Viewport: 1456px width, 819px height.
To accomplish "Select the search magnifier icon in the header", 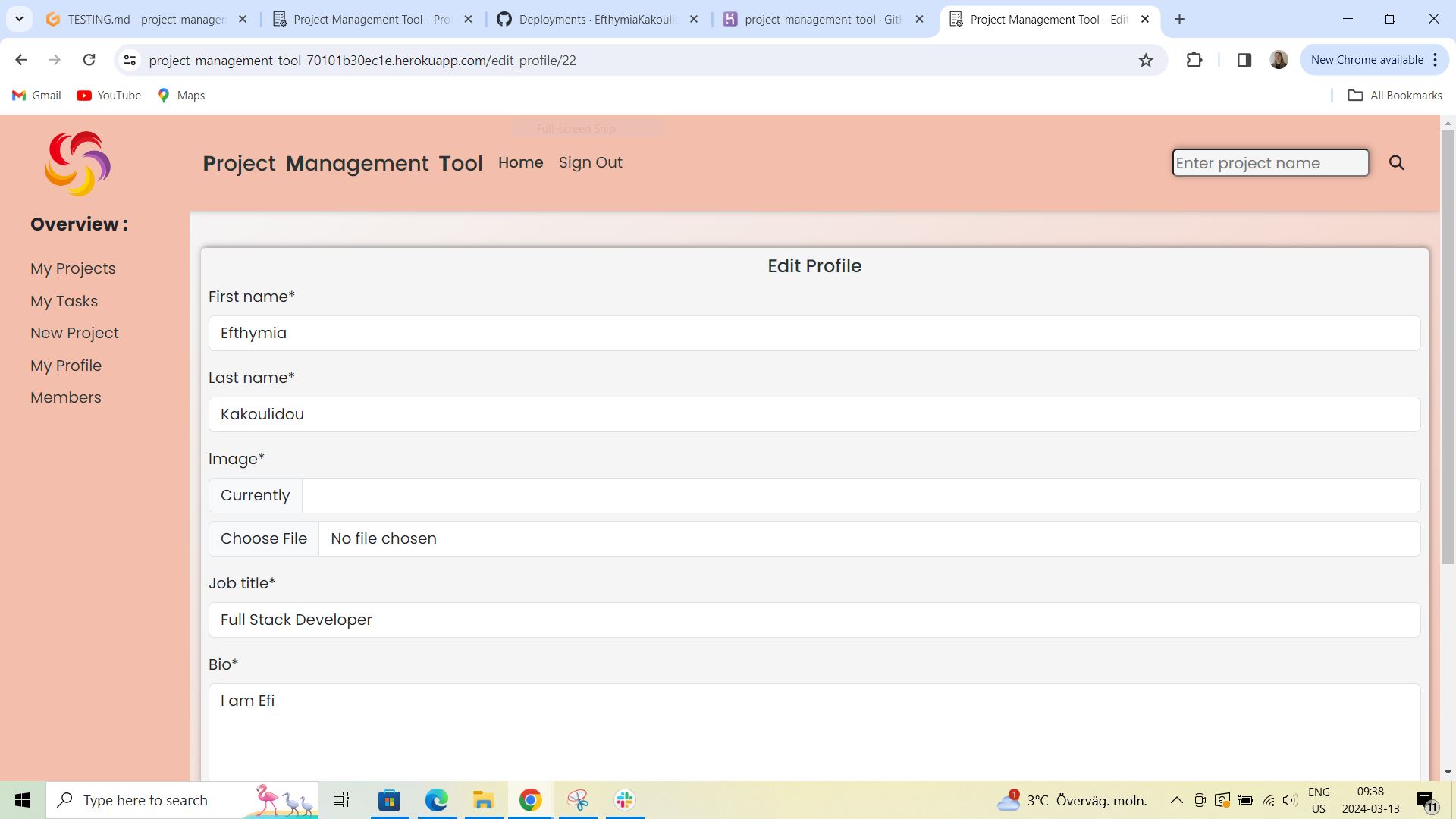I will (x=1398, y=162).
